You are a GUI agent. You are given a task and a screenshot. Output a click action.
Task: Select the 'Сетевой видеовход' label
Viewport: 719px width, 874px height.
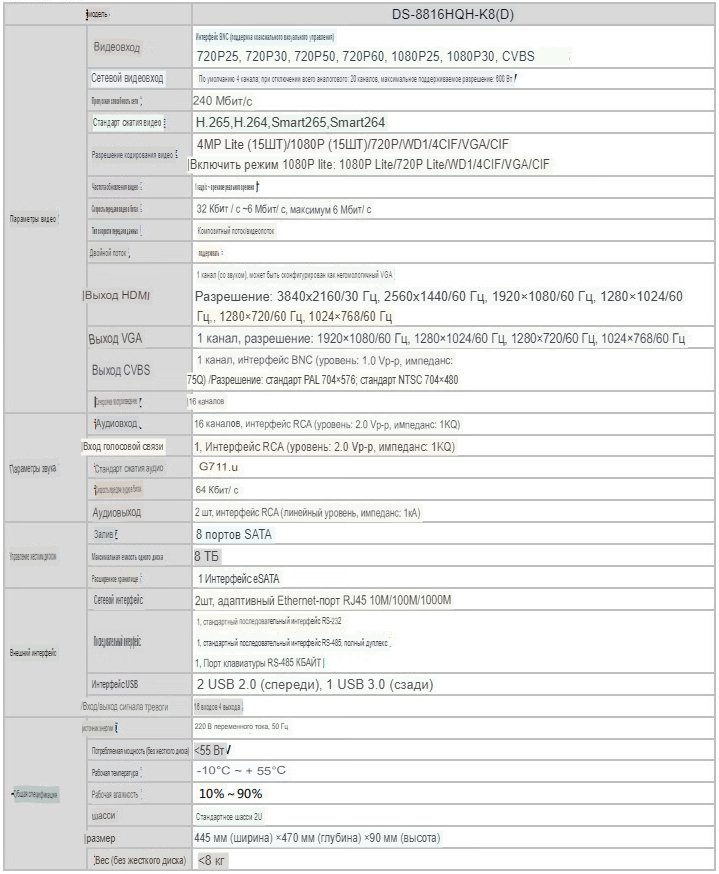[127, 78]
